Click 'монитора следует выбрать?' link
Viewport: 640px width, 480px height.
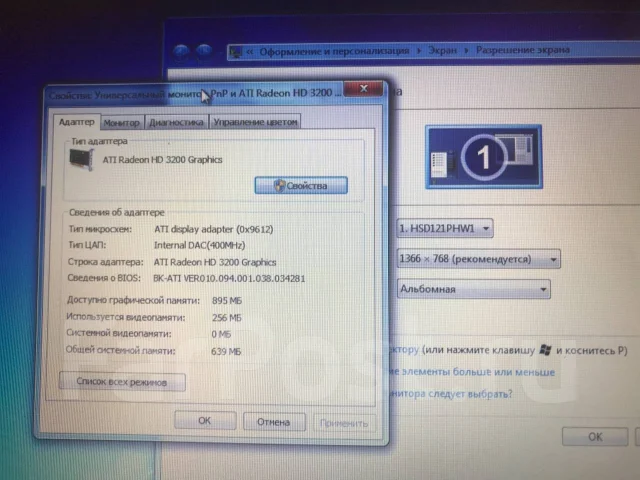pyautogui.click(x=450, y=394)
